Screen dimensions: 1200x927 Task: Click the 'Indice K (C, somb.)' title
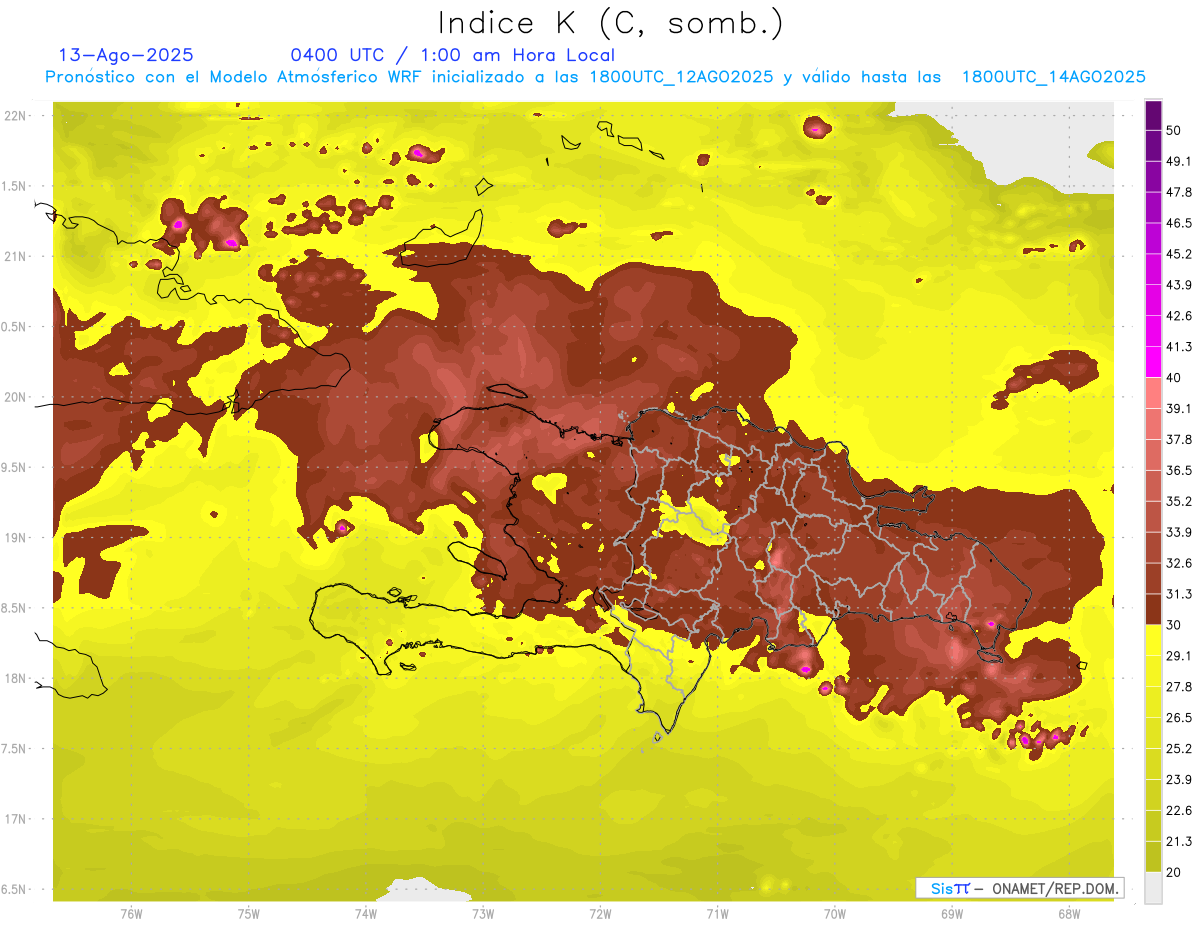pos(610,23)
